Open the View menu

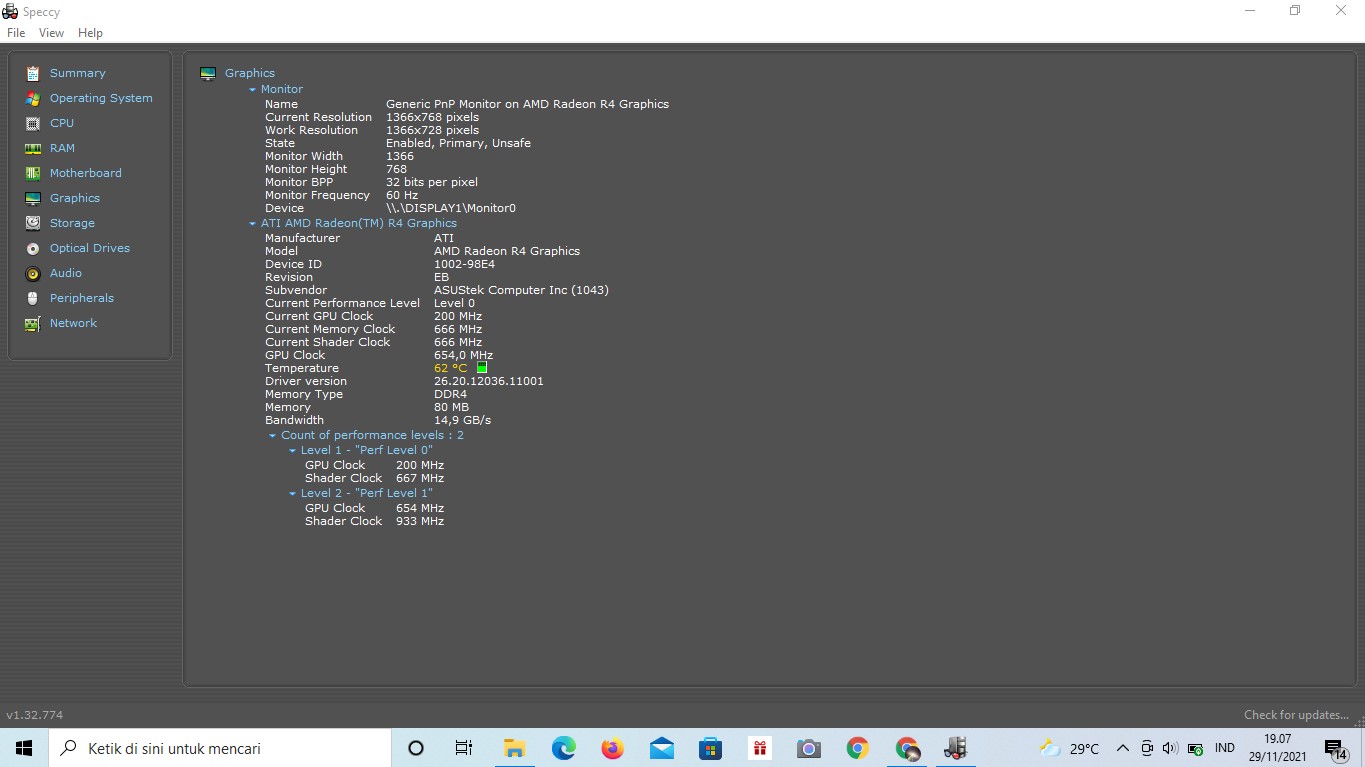51,33
